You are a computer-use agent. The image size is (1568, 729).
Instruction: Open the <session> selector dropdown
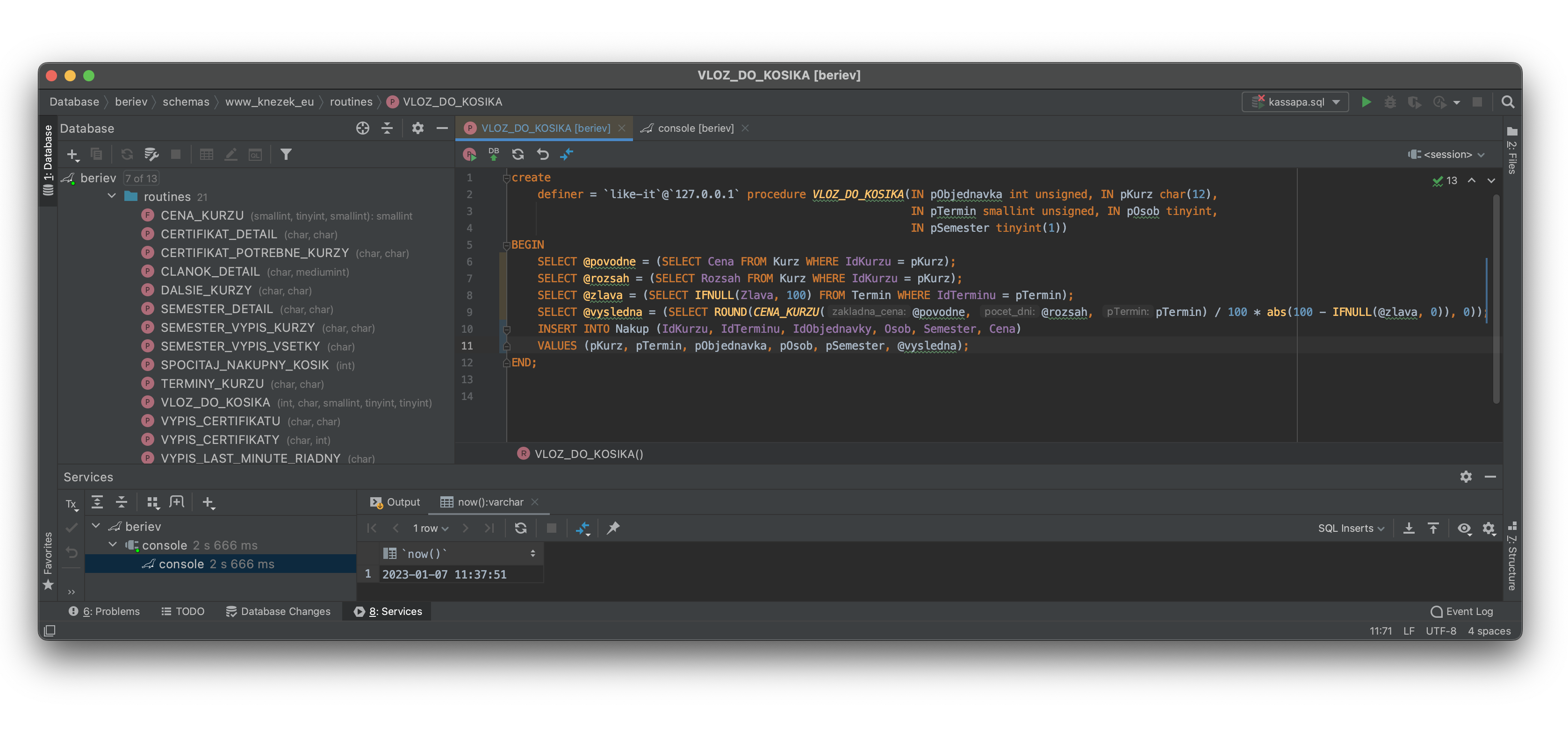(x=1446, y=155)
